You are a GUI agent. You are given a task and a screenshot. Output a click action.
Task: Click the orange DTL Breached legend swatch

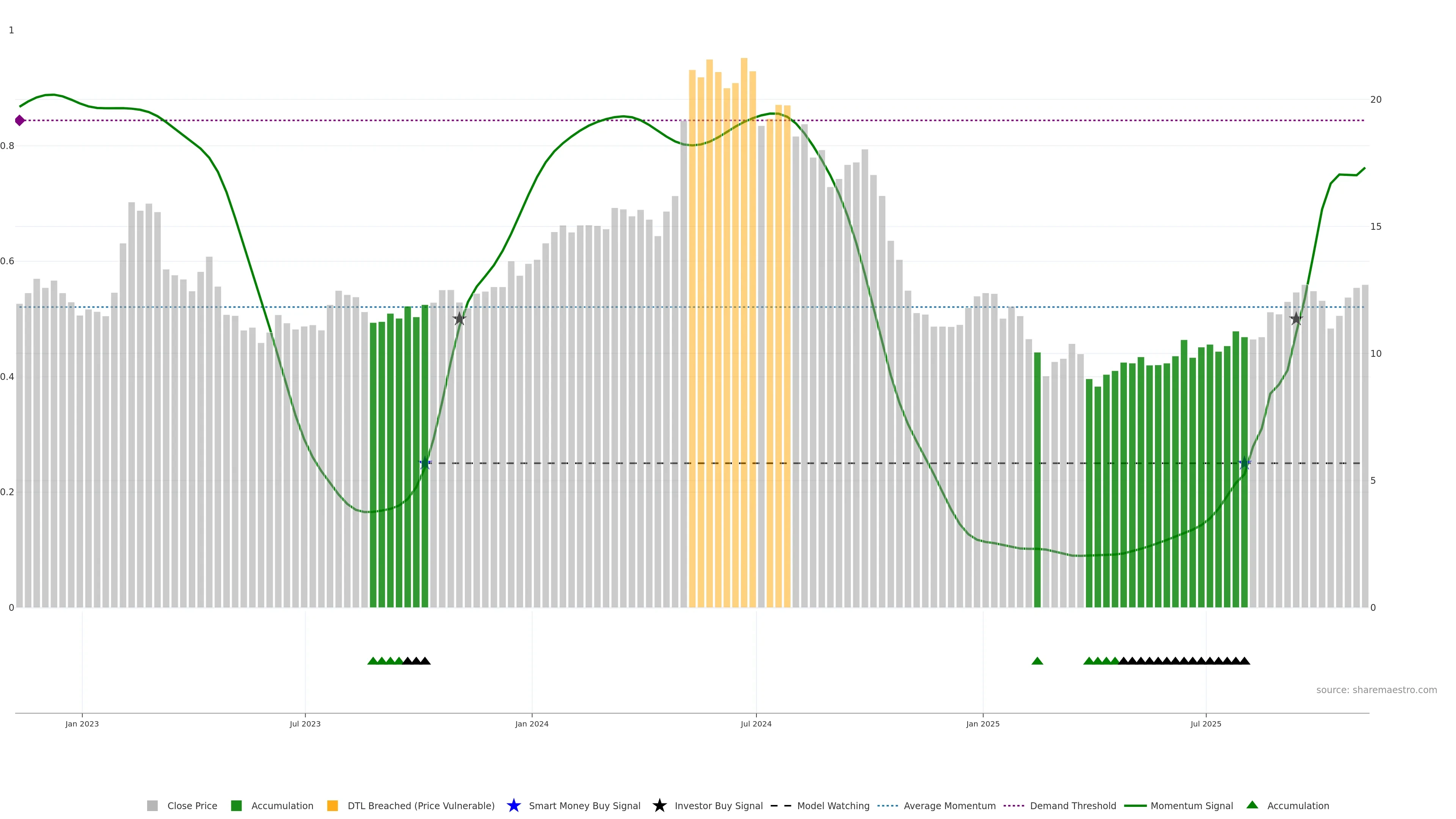[333, 806]
